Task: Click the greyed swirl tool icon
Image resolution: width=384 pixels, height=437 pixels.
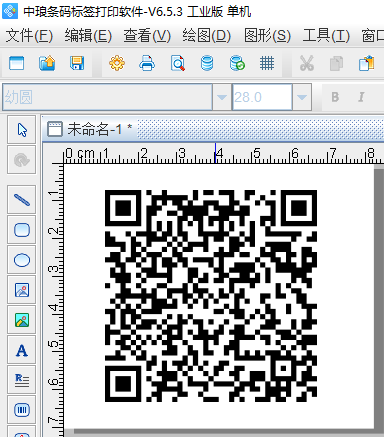Action: [x=22, y=160]
